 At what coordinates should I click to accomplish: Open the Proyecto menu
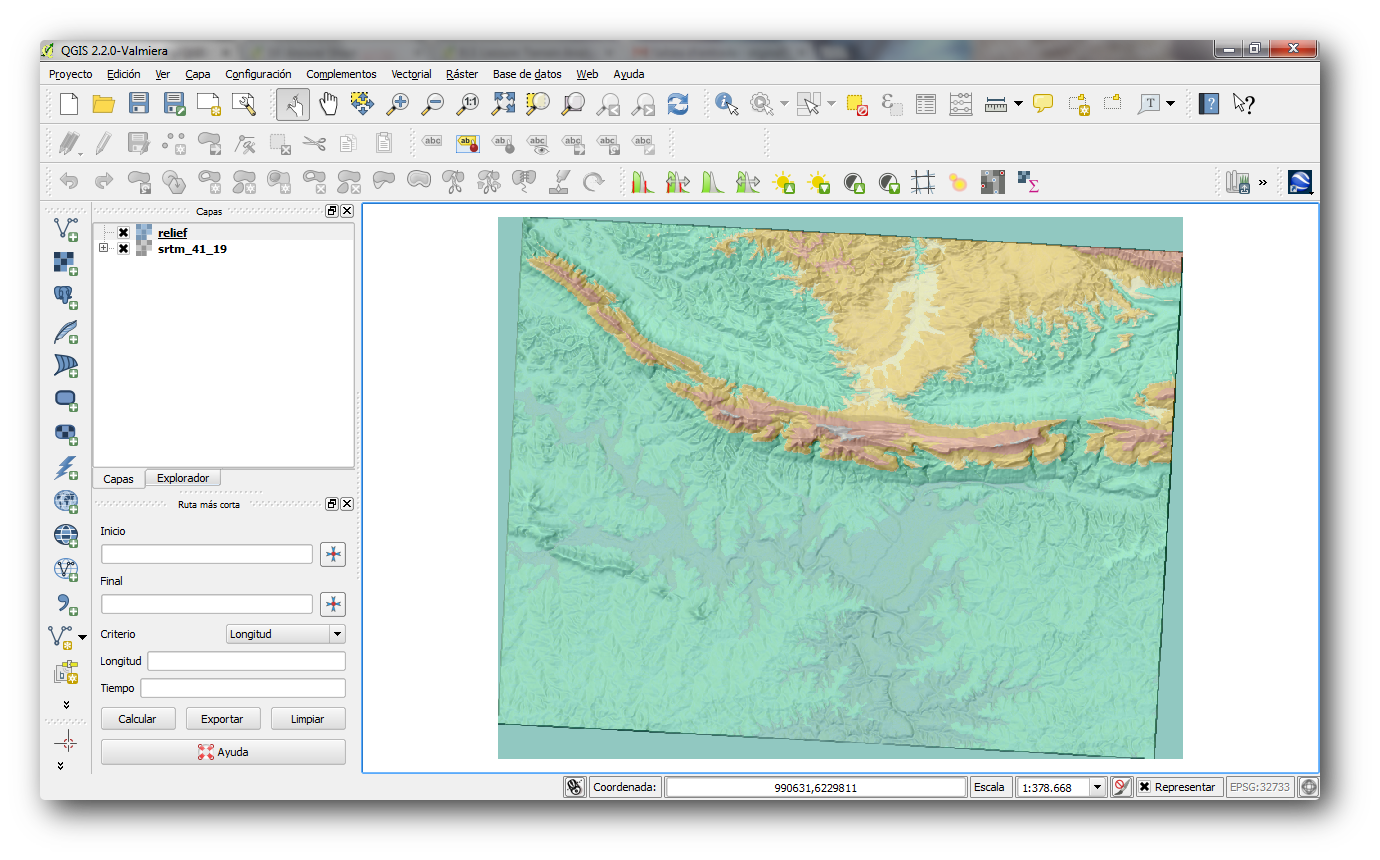pyautogui.click(x=70, y=74)
